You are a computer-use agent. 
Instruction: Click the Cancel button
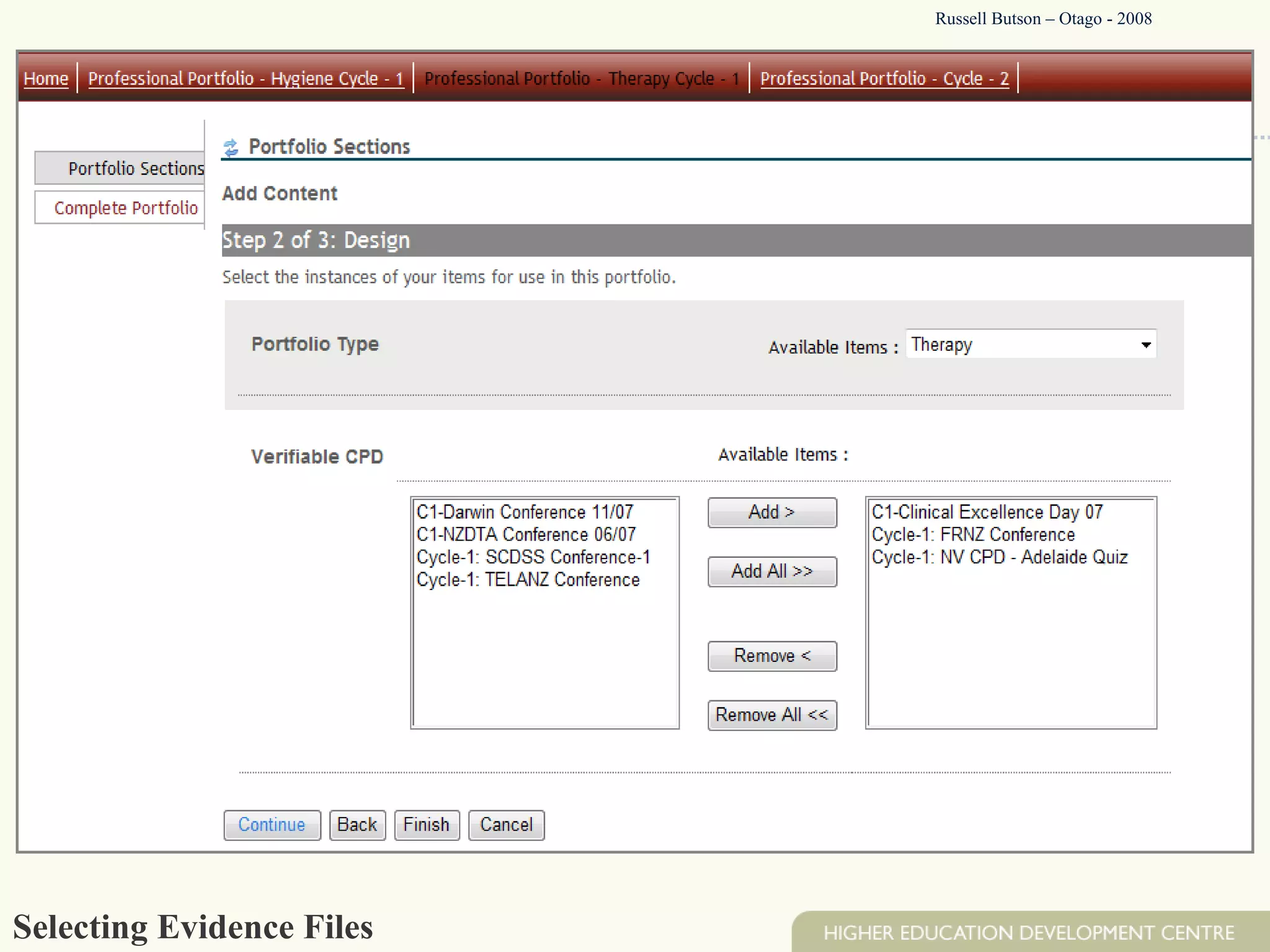pos(506,825)
